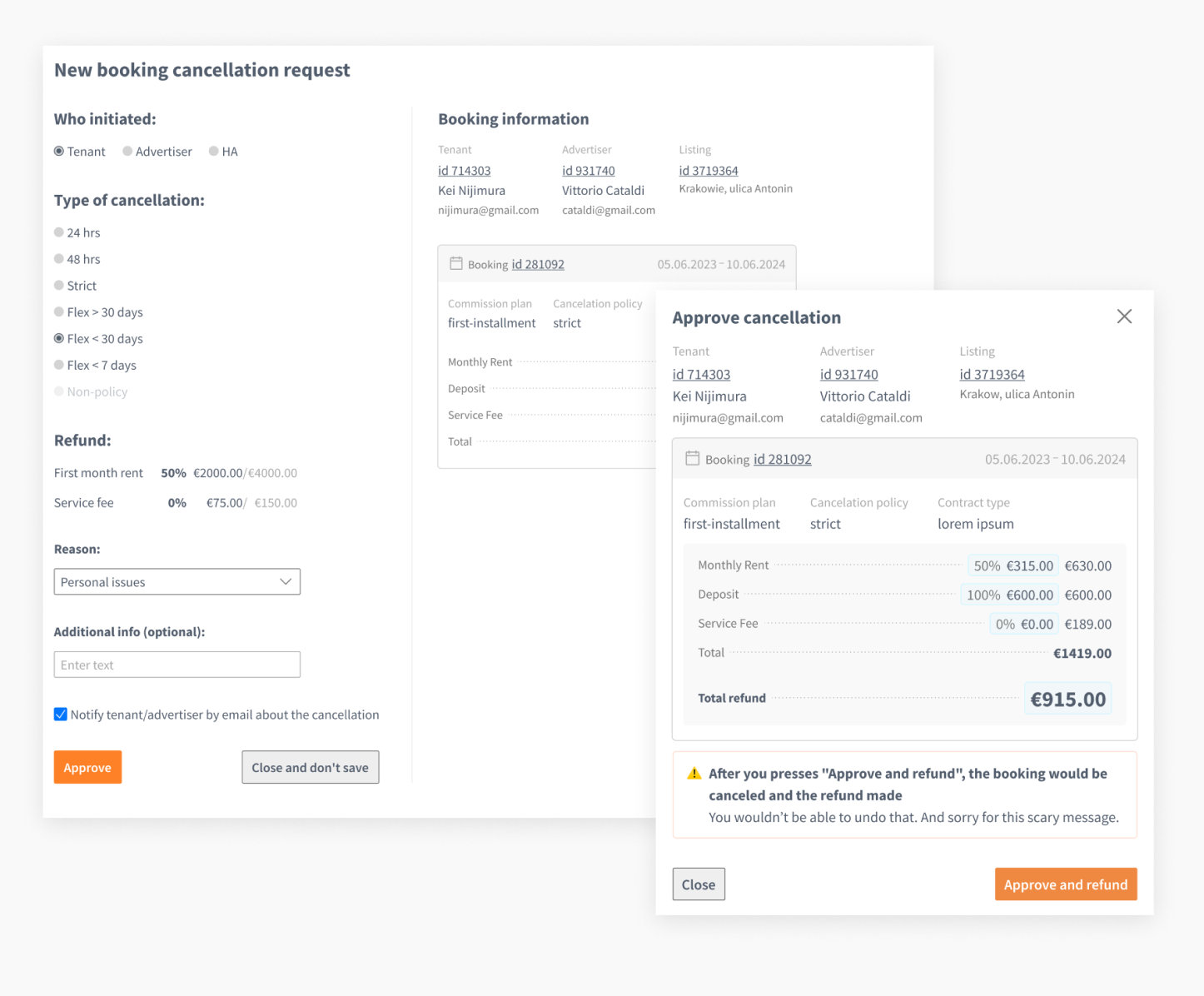Open tenant id 714303 link in dialog
Image resolution: width=1204 pixels, height=996 pixels.
pyautogui.click(x=701, y=375)
